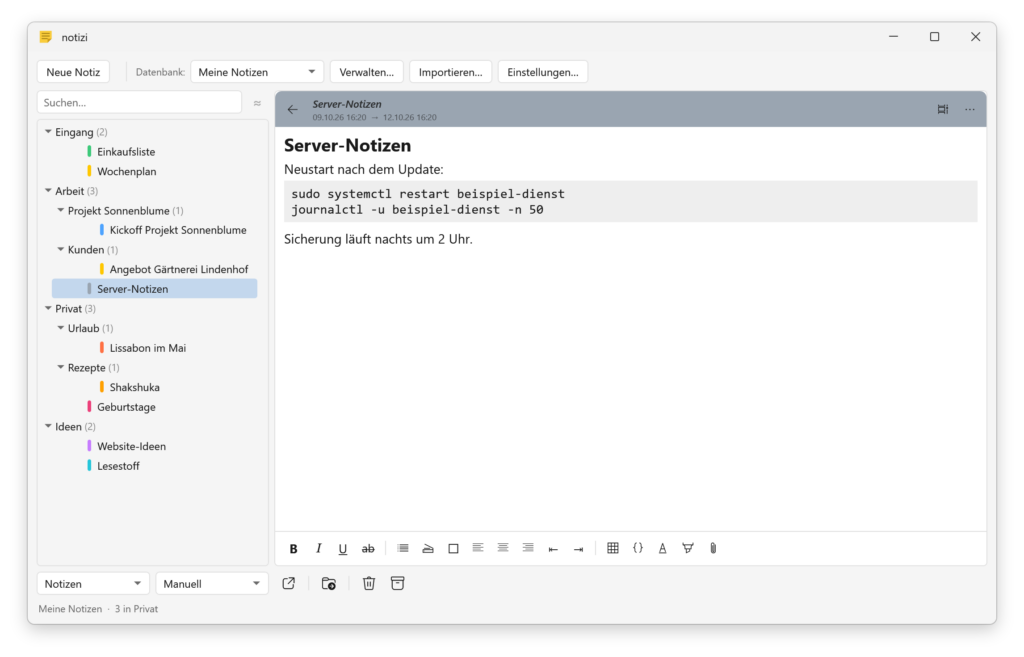Collapse the Urlaub subfolder
Image resolution: width=1024 pixels, height=657 pixels.
pos(61,328)
